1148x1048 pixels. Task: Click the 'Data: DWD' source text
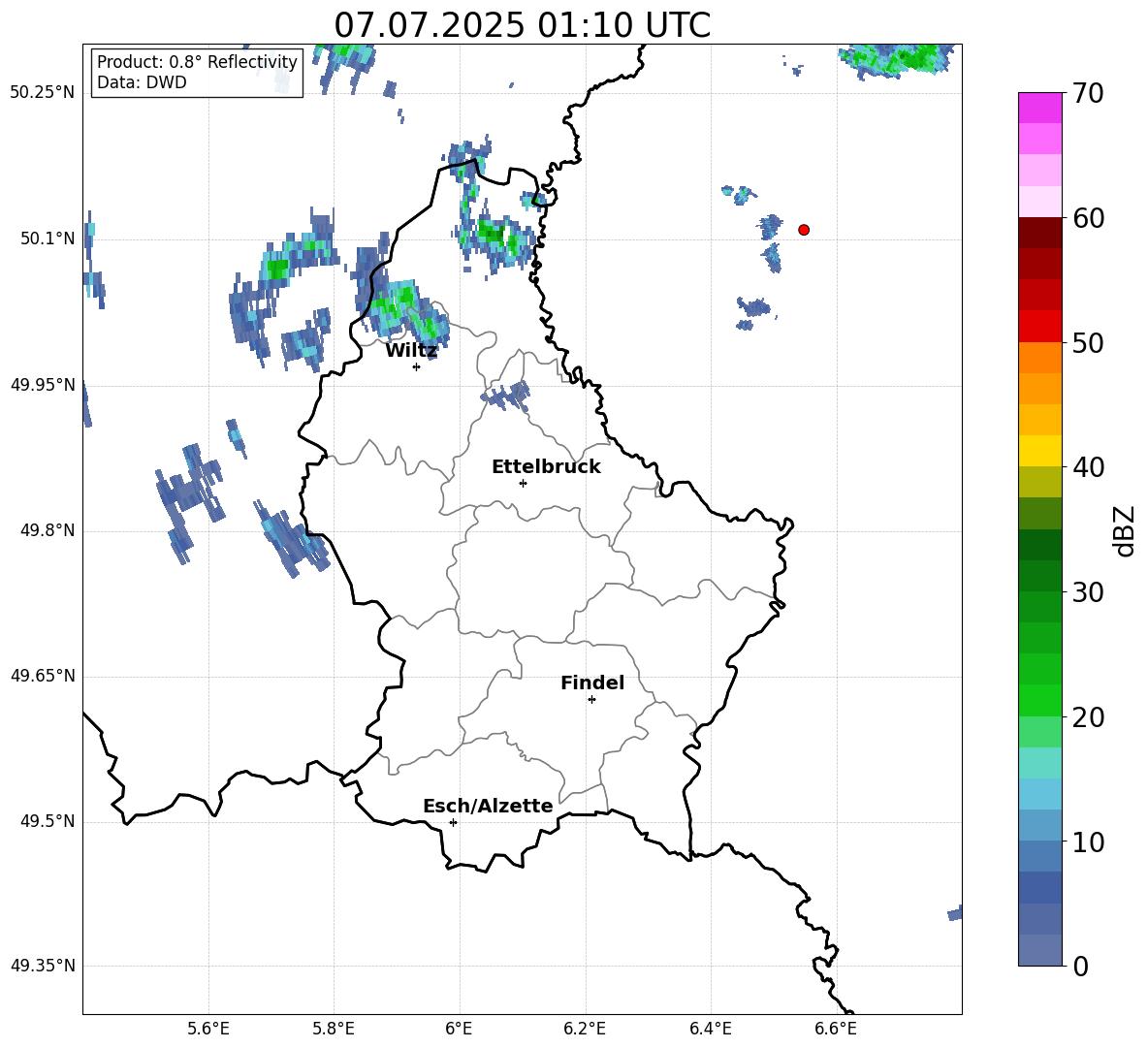[142, 82]
